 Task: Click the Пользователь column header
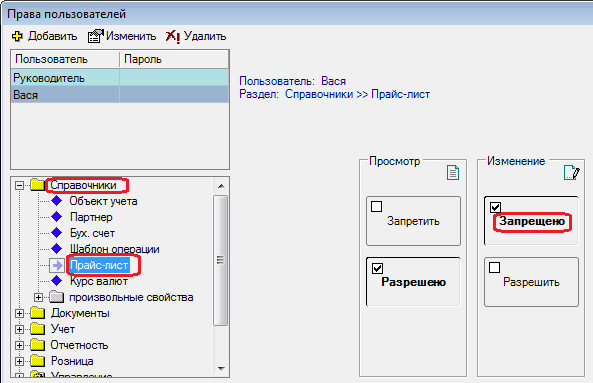tap(65, 59)
